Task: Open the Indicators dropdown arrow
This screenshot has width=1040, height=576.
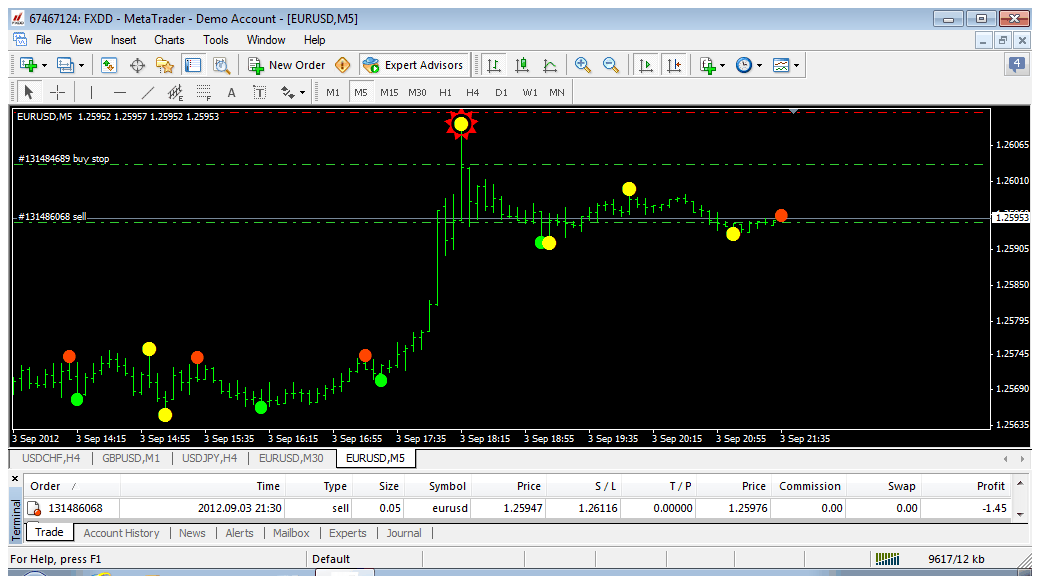Action: click(x=722, y=66)
